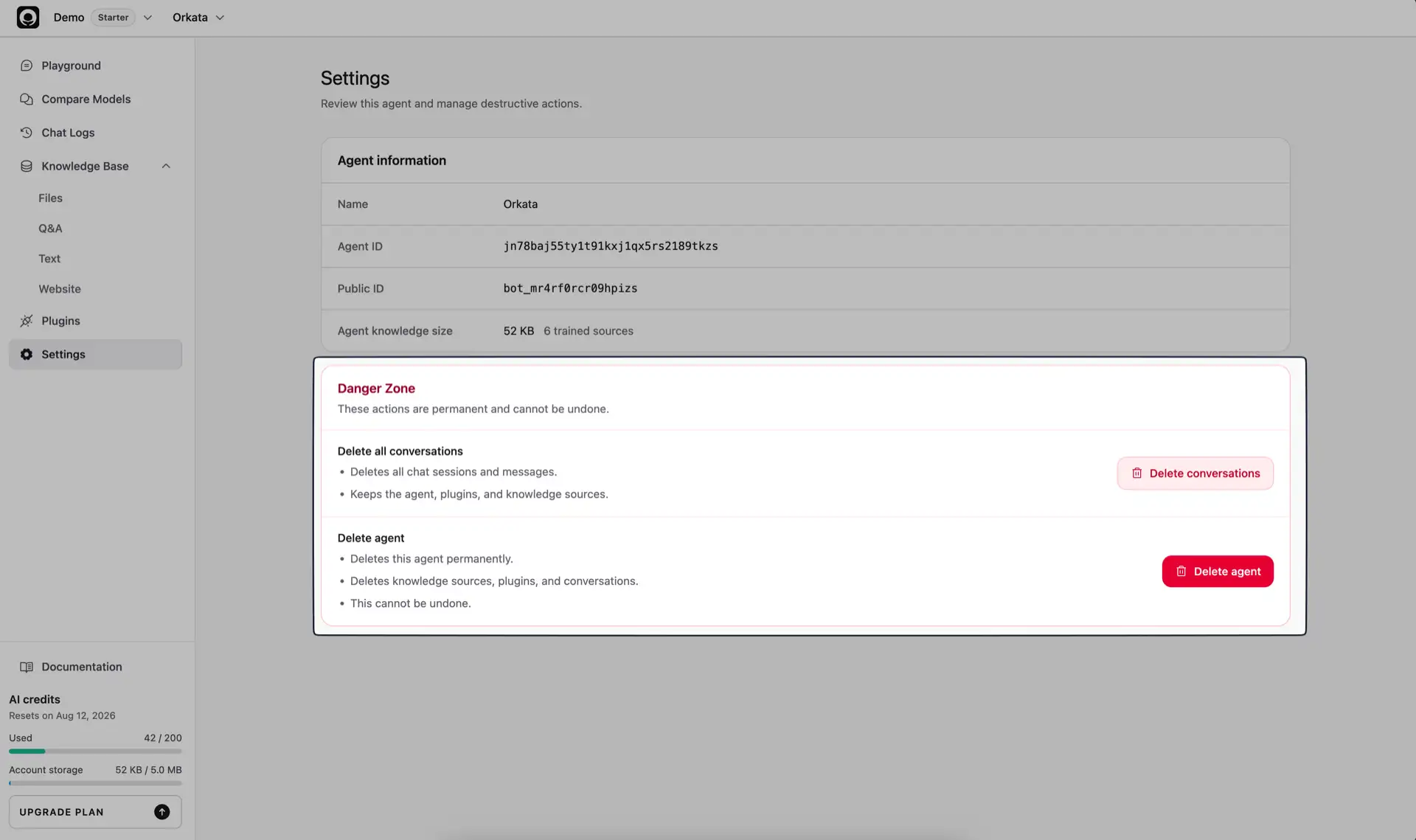The image size is (1416, 840).
Task: Collapse the Knowledge Base chevron
Action: [x=166, y=166]
